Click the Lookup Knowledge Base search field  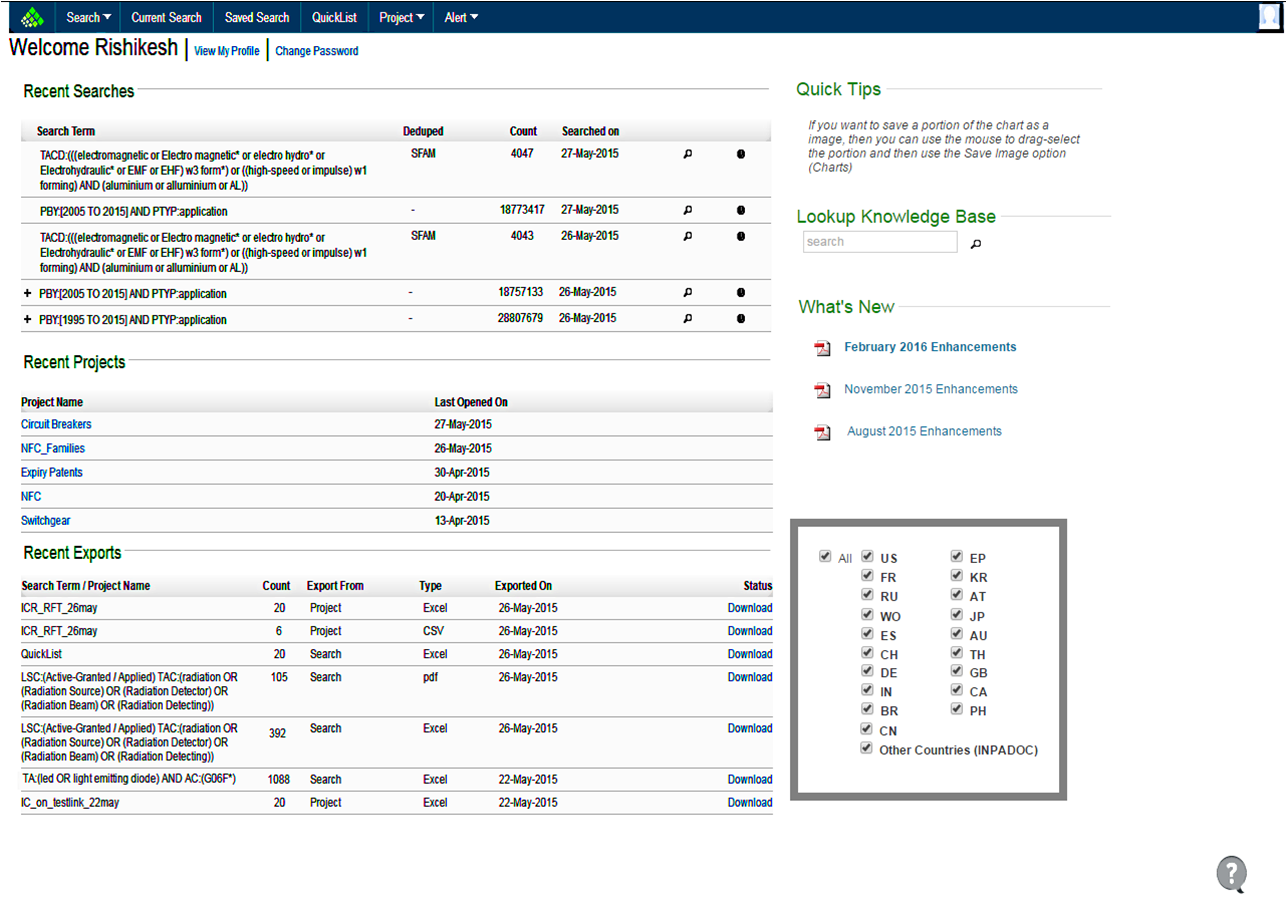click(879, 242)
